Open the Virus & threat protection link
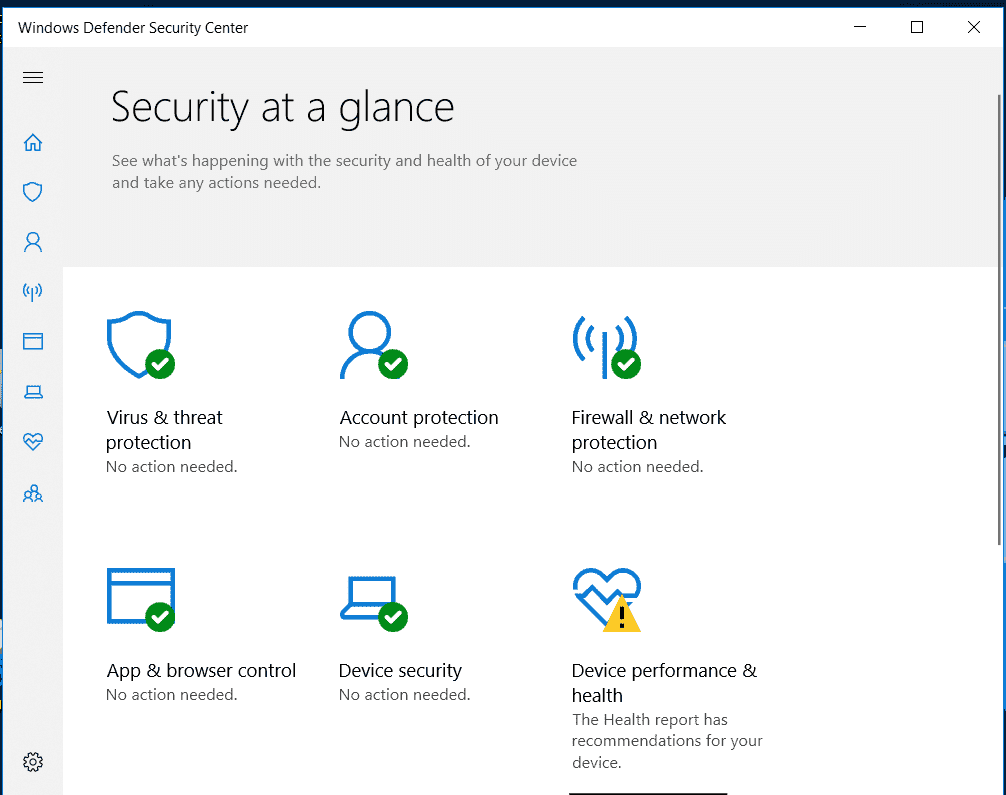Viewport: 1006px width, 795px height. [x=164, y=430]
